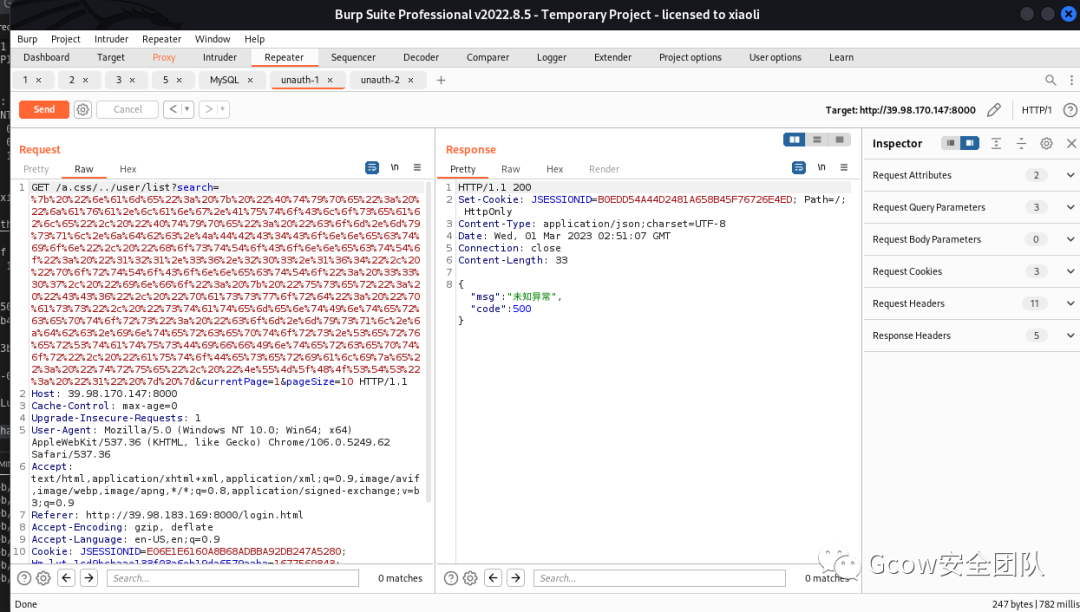Open the Window menu
The width and height of the screenshot is (1080, 612).
[212, 39]
